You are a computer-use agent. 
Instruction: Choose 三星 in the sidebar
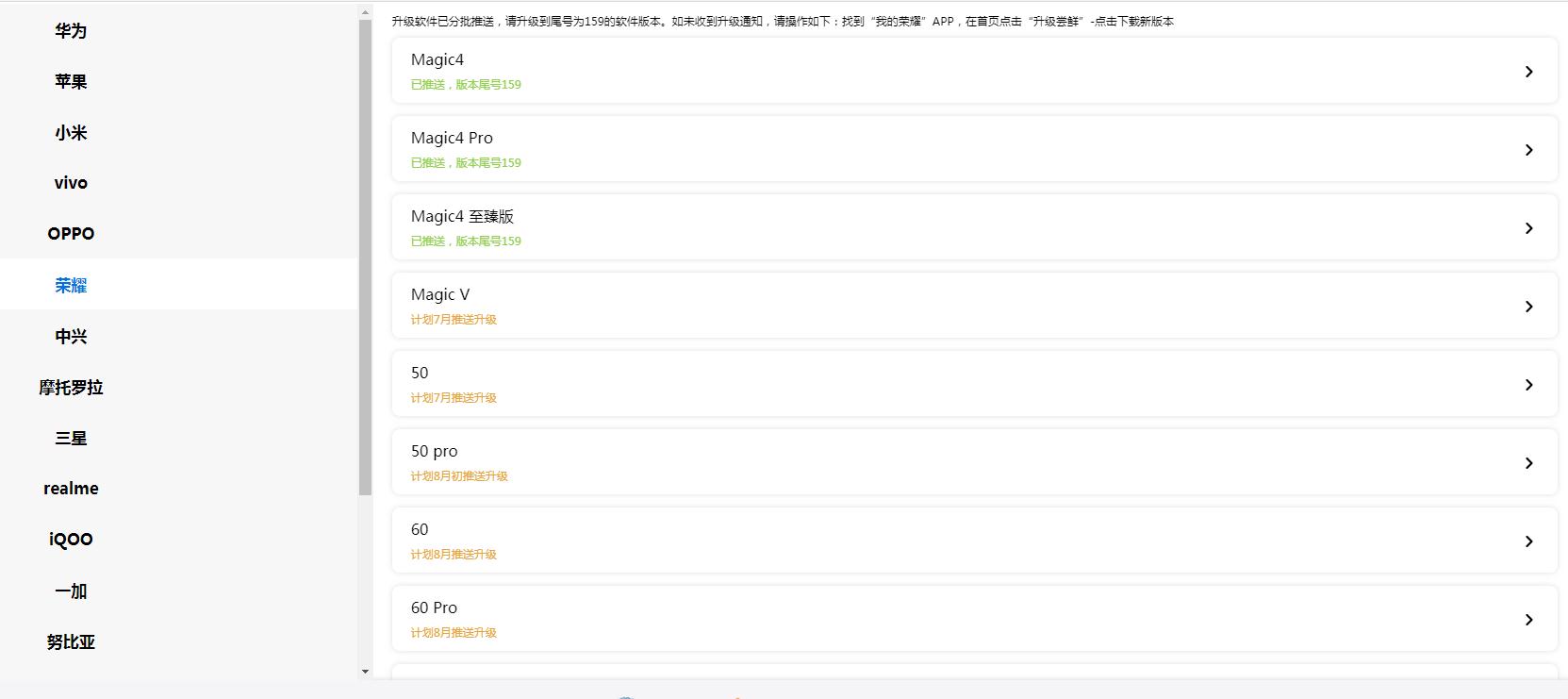(x=71, y=438)
